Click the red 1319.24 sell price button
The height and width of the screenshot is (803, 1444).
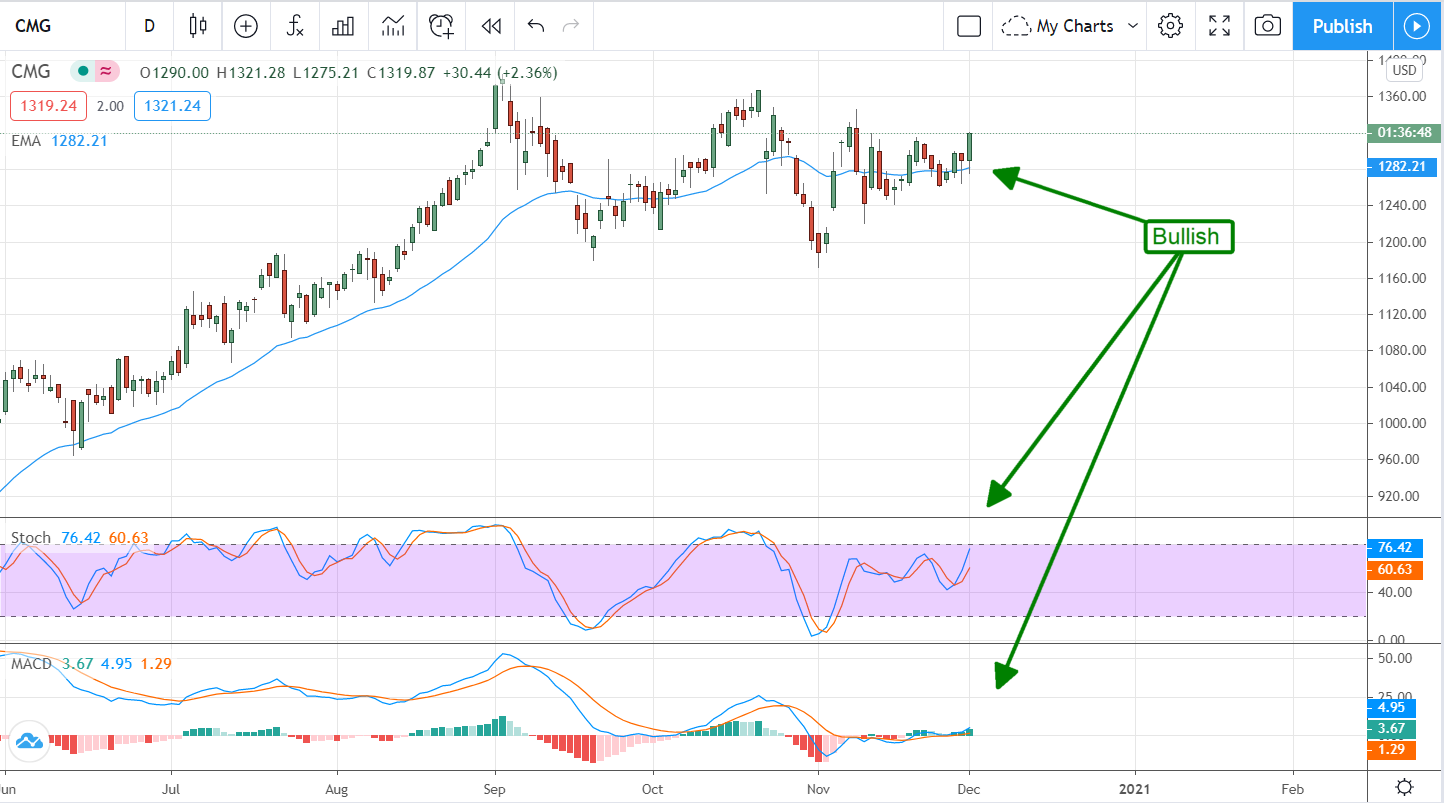click(48, 106)
